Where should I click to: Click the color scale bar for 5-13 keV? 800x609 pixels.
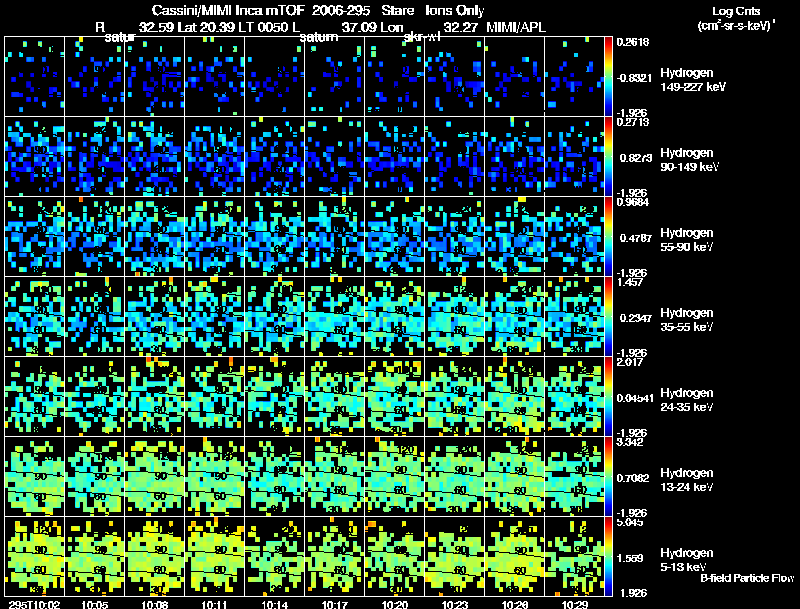click(x=608, y=556)
